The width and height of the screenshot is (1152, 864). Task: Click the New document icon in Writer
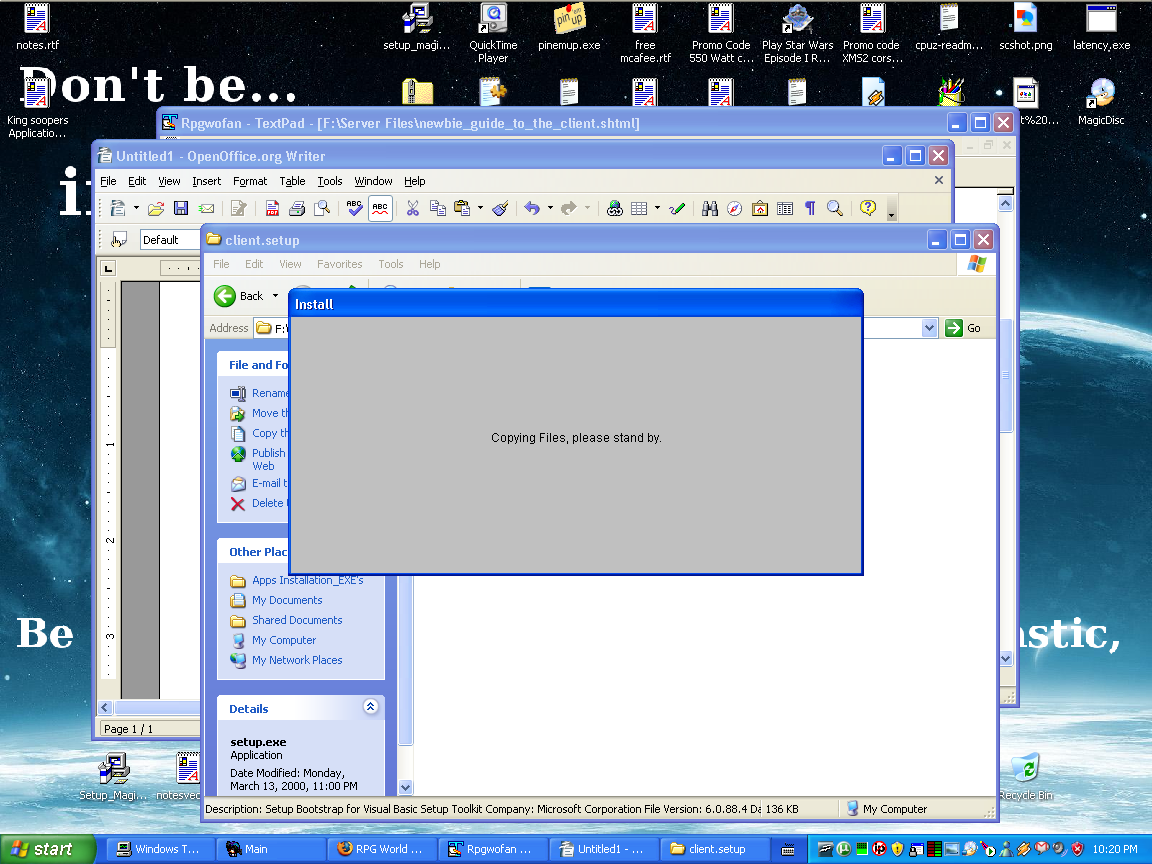click(118, 209)
